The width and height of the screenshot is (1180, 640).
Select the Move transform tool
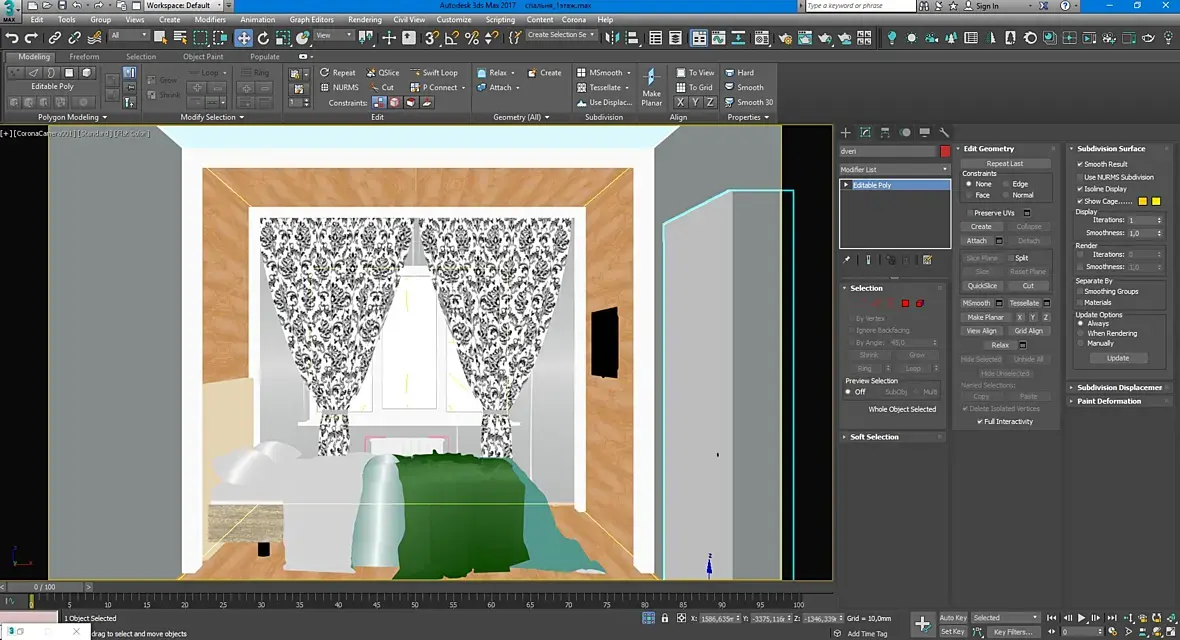click(x=243, y=38)
